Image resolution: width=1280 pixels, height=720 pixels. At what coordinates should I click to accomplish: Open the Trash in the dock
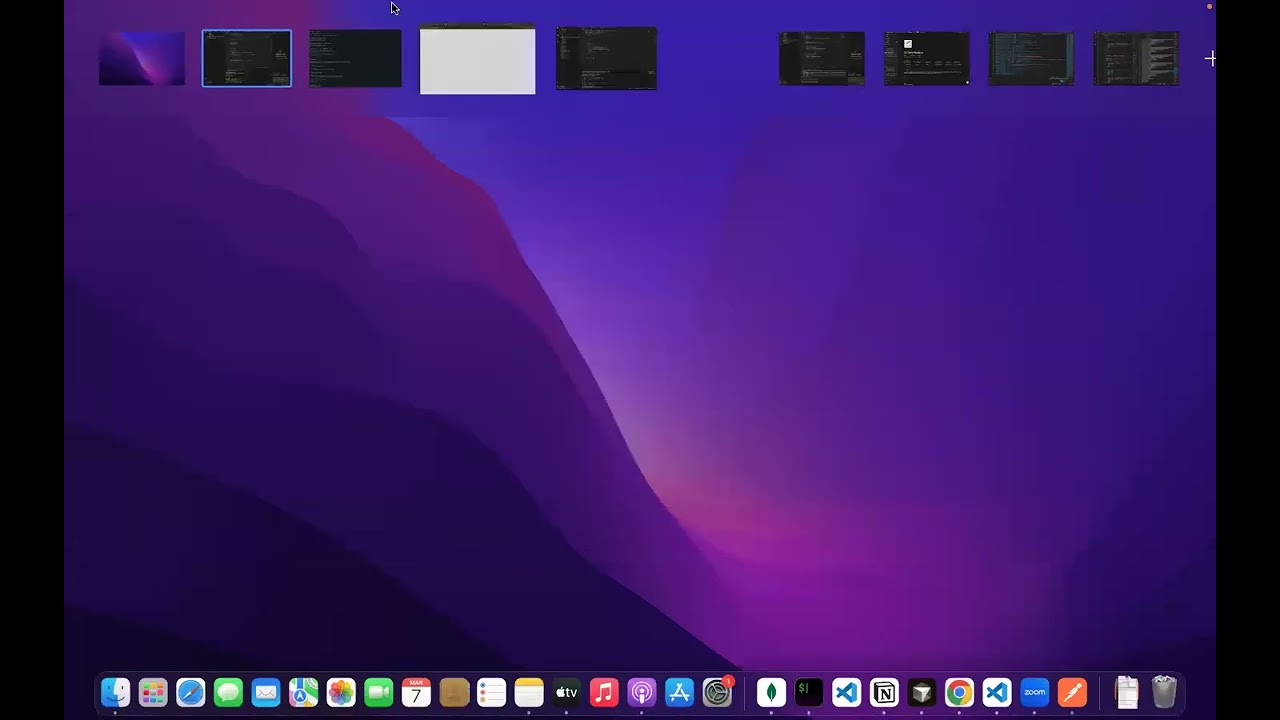coord(1164,692)
